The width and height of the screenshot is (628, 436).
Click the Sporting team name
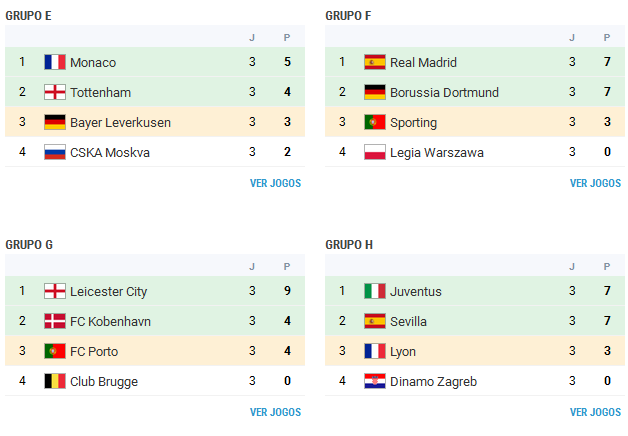click(413, 122)
